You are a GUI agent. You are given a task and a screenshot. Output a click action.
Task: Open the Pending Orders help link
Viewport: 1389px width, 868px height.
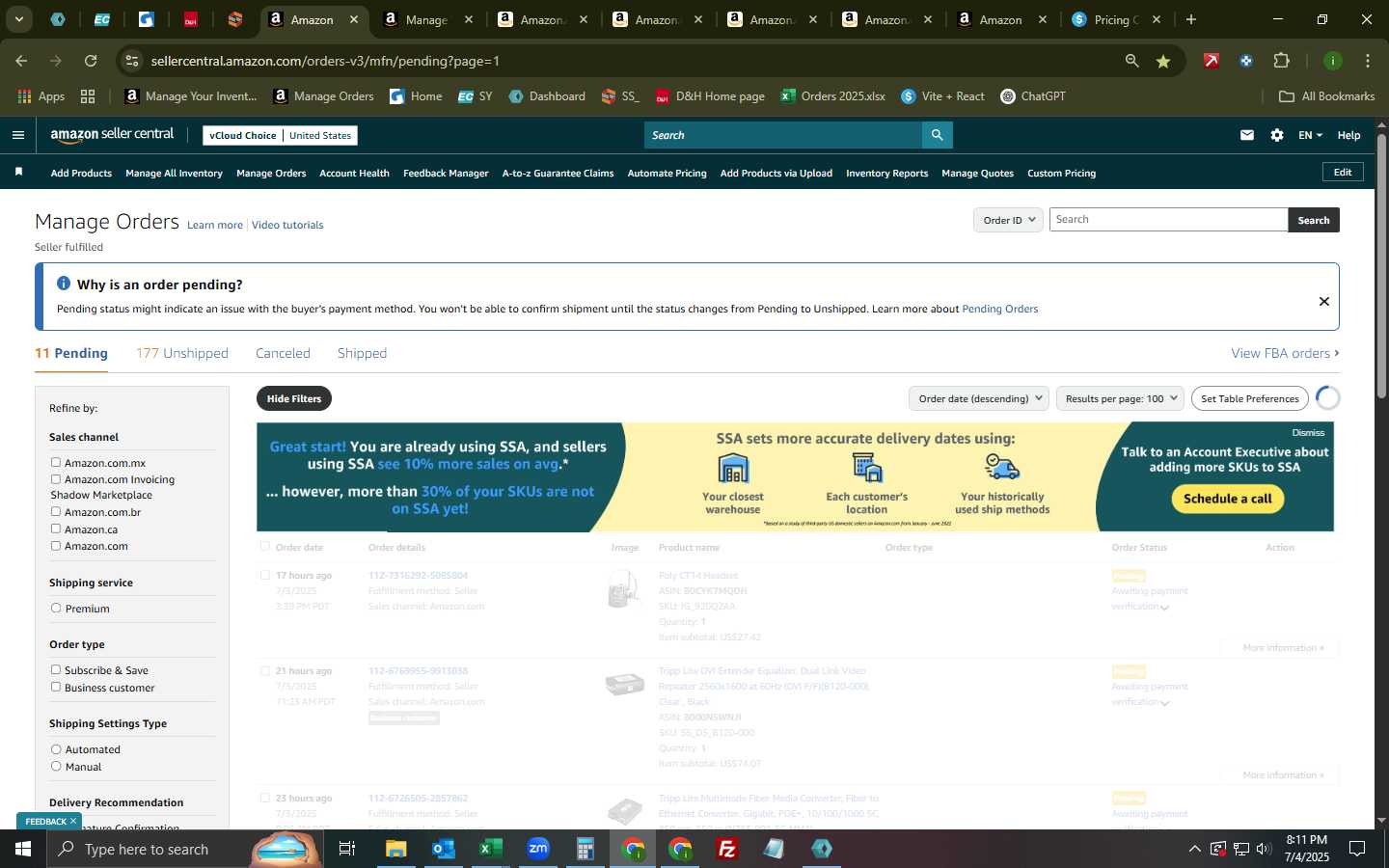pos(1000,309)
